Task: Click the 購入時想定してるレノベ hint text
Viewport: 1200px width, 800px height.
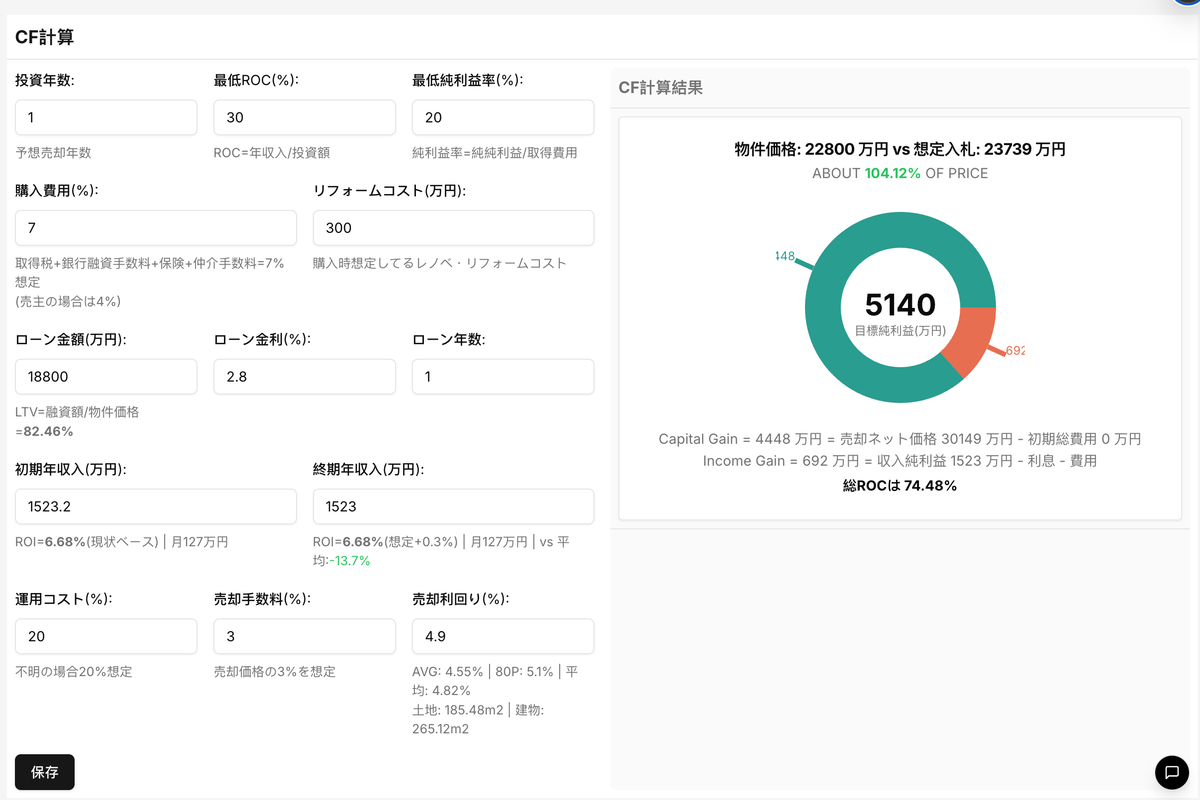Action: [x=440, y=264]
